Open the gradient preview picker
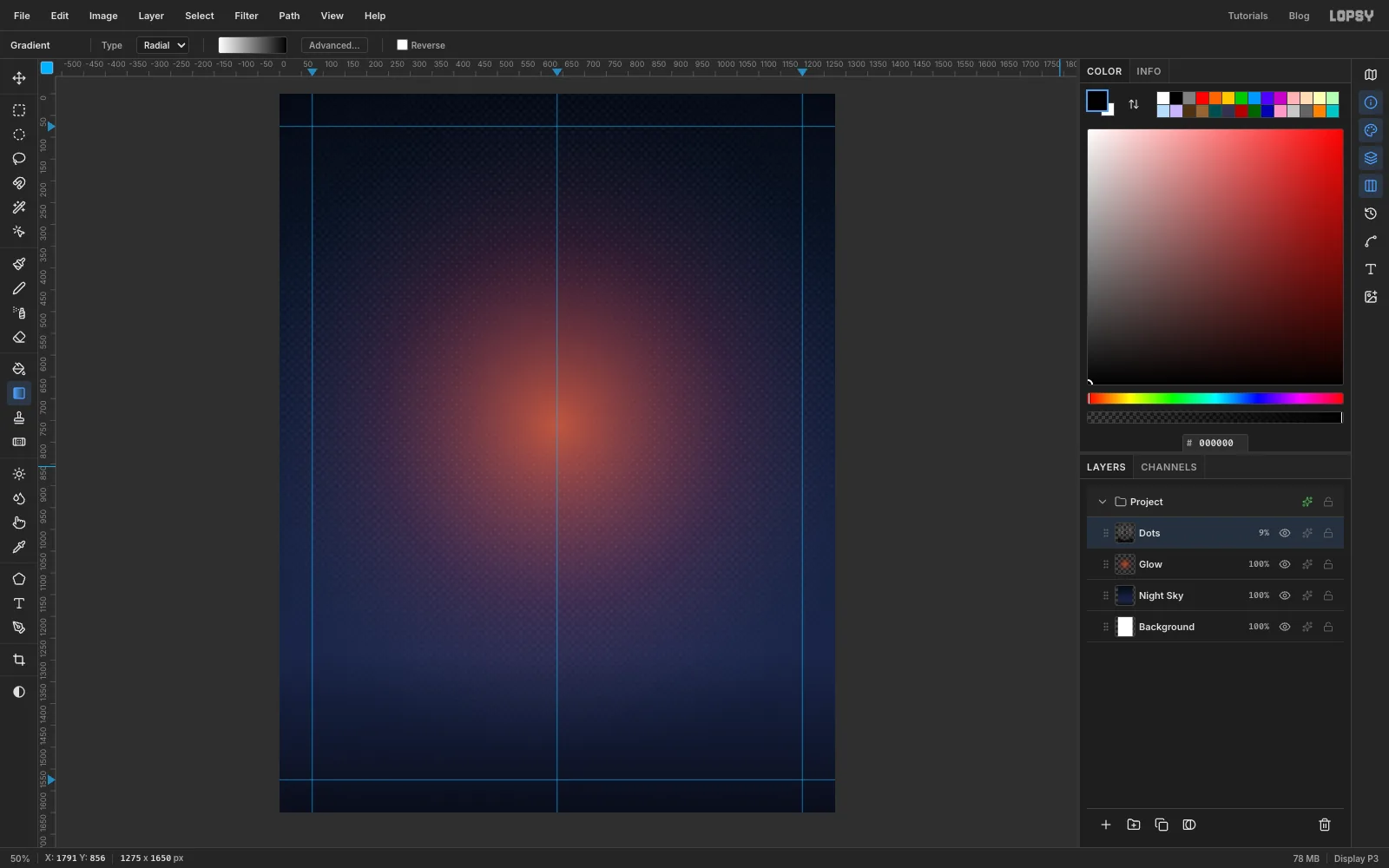The image size is (1389, 868). click(253, 45)
